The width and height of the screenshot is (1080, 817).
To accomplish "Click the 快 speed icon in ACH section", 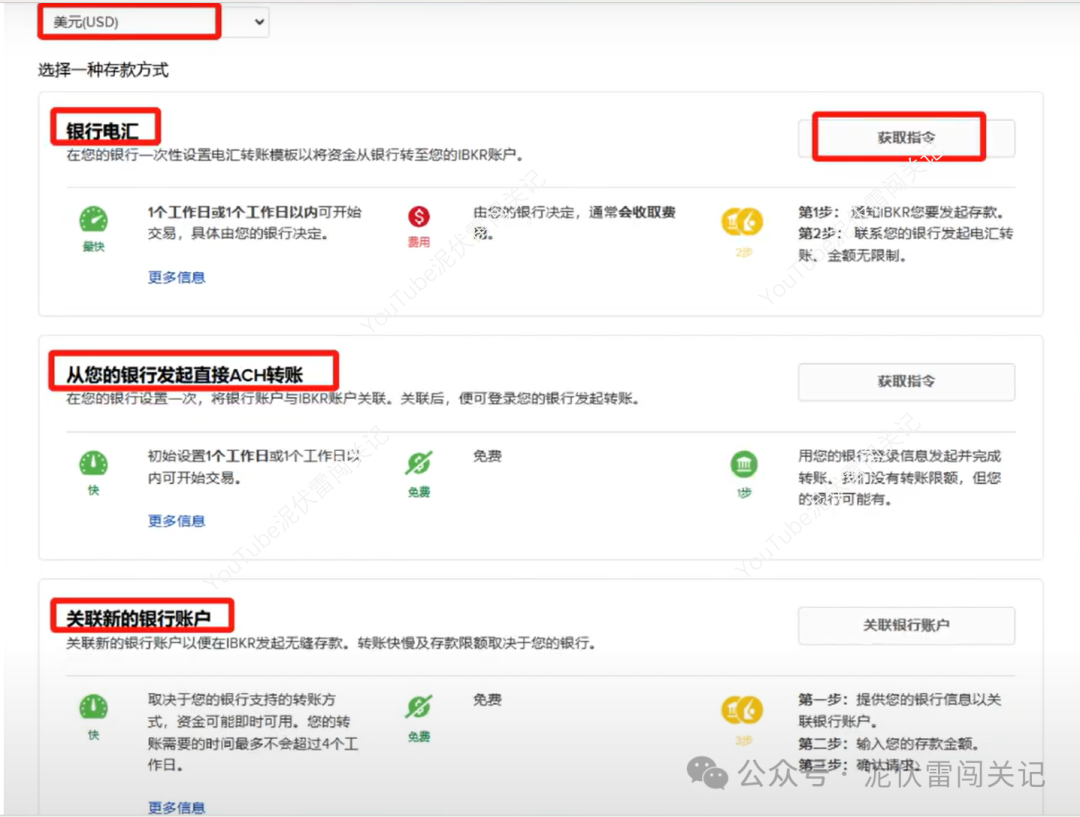I will (93, 463).
